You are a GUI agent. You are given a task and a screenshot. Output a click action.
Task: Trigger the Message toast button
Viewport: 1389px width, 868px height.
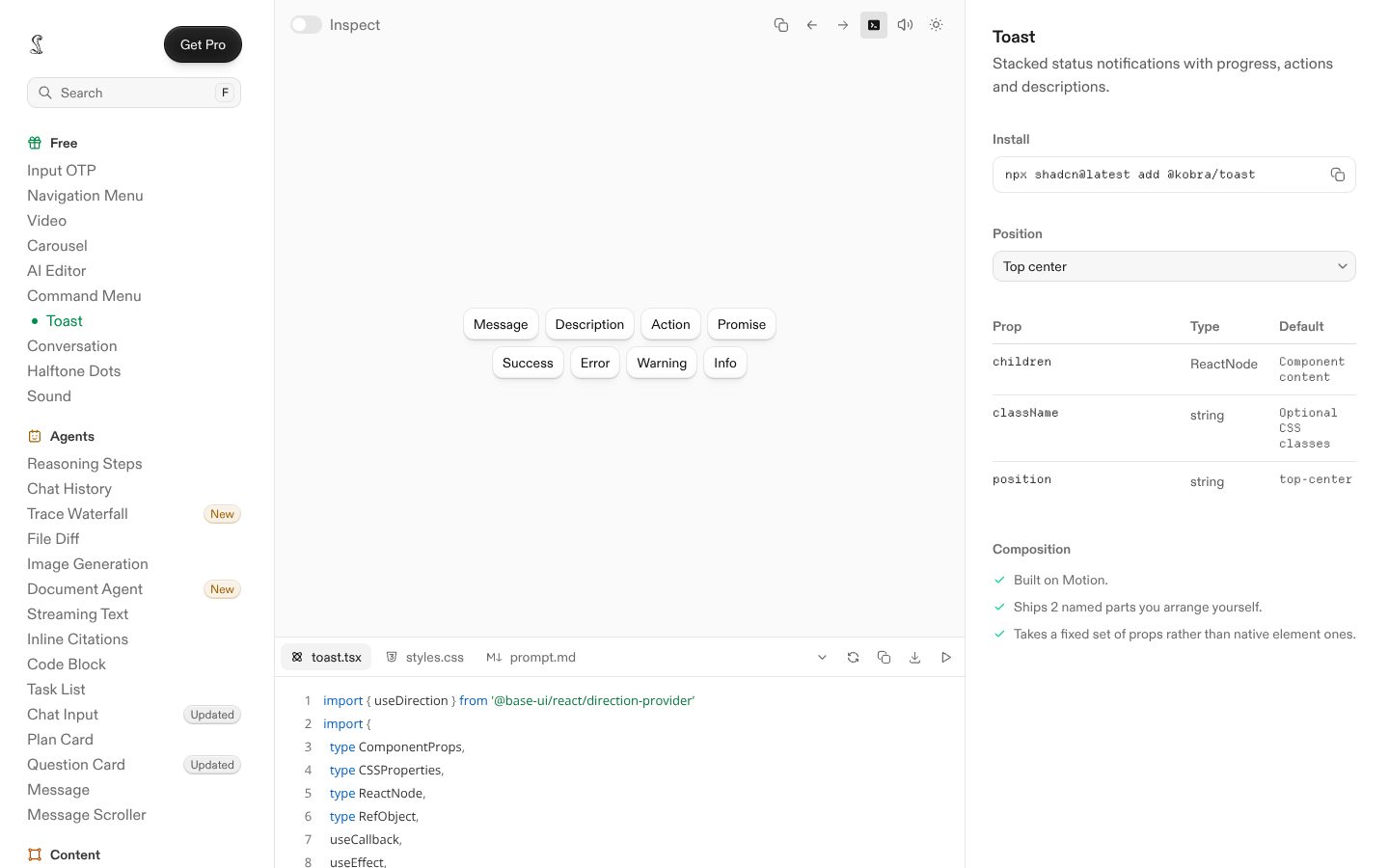pos(501,324)
